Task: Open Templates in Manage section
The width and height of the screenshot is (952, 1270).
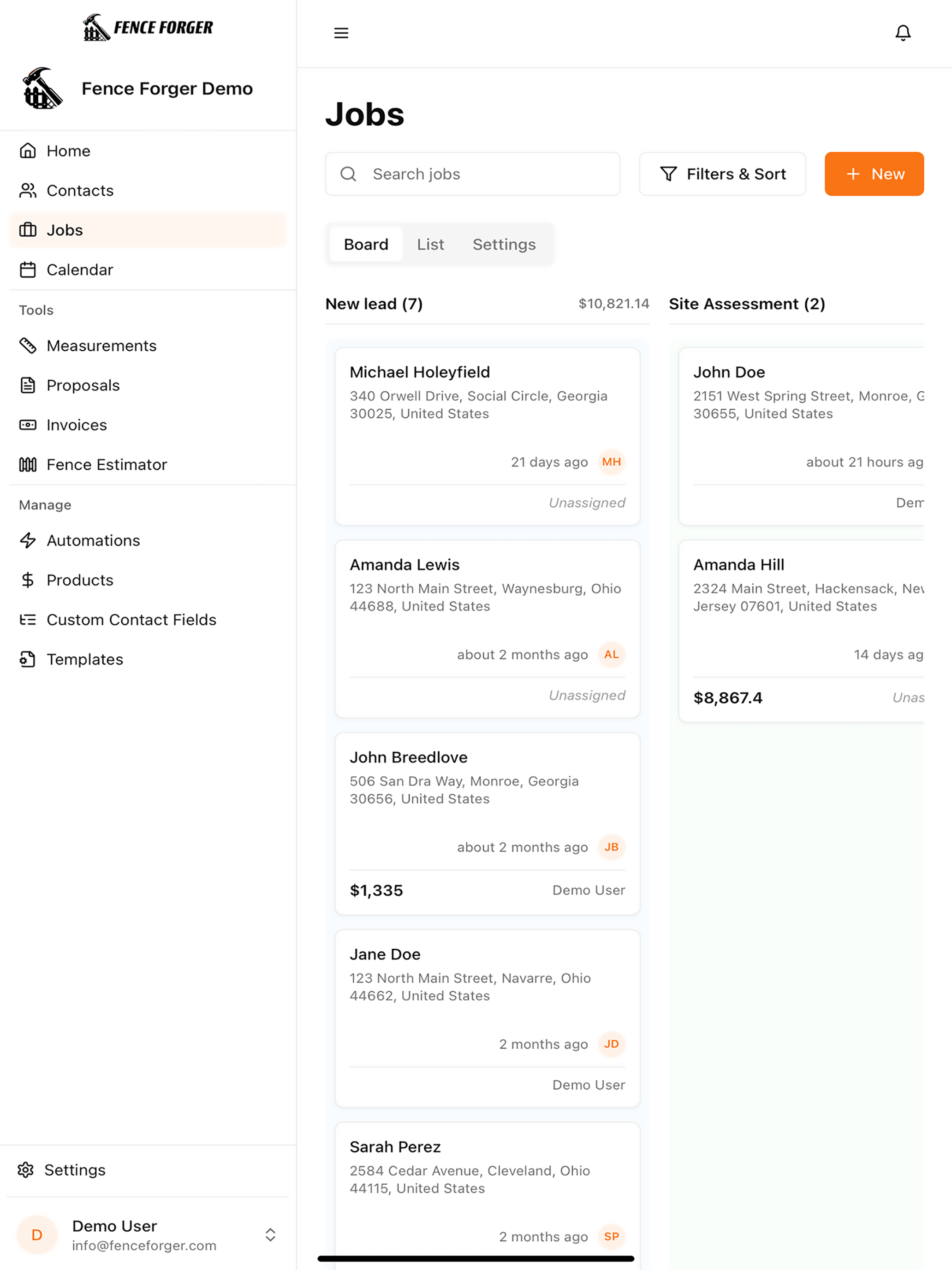Action: (148, 659)
